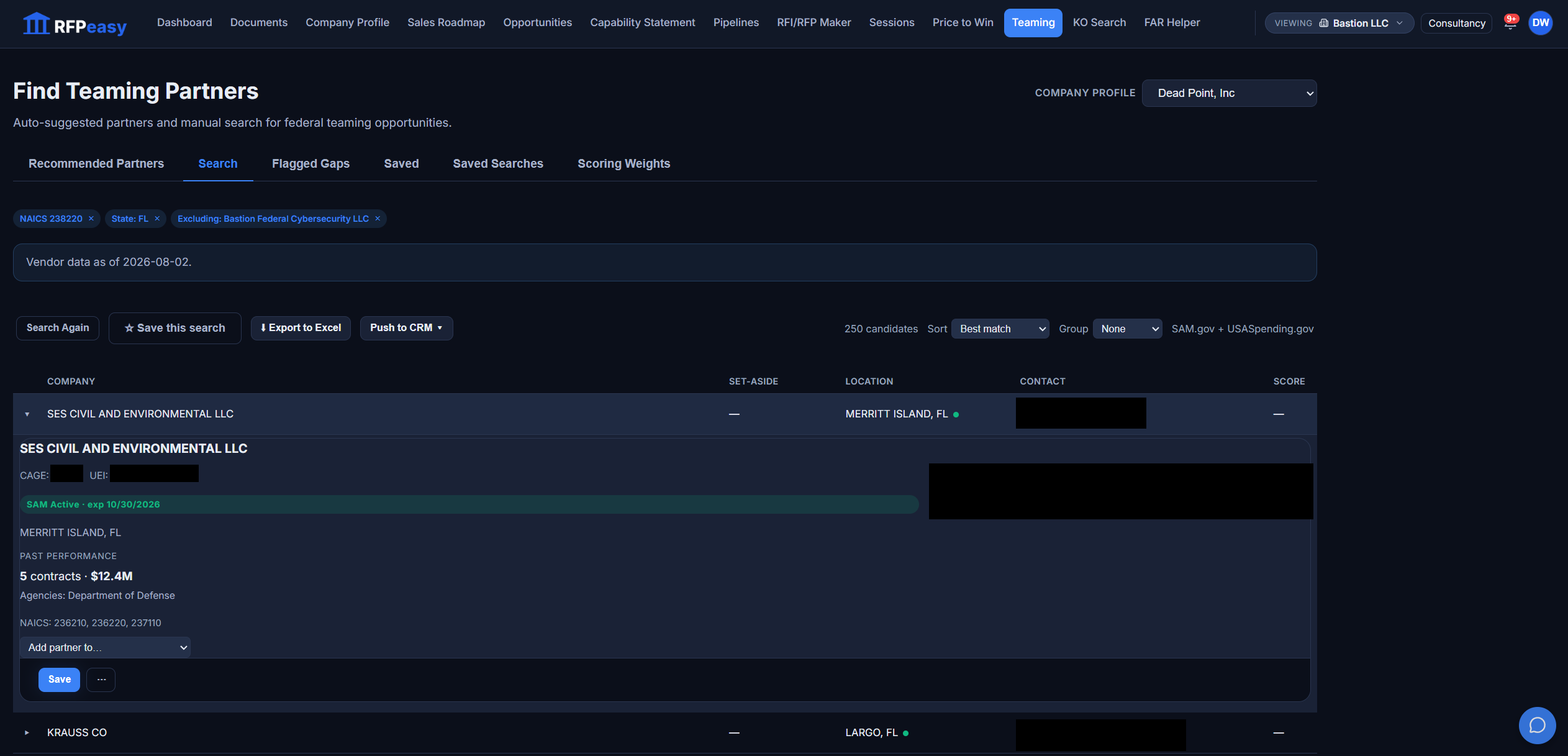The width and height of the screenshot is (1568, 756).
Task: Open the Company Profile dropdown showing Dead Point, Inc
Action: click(x=1229, y=93)
